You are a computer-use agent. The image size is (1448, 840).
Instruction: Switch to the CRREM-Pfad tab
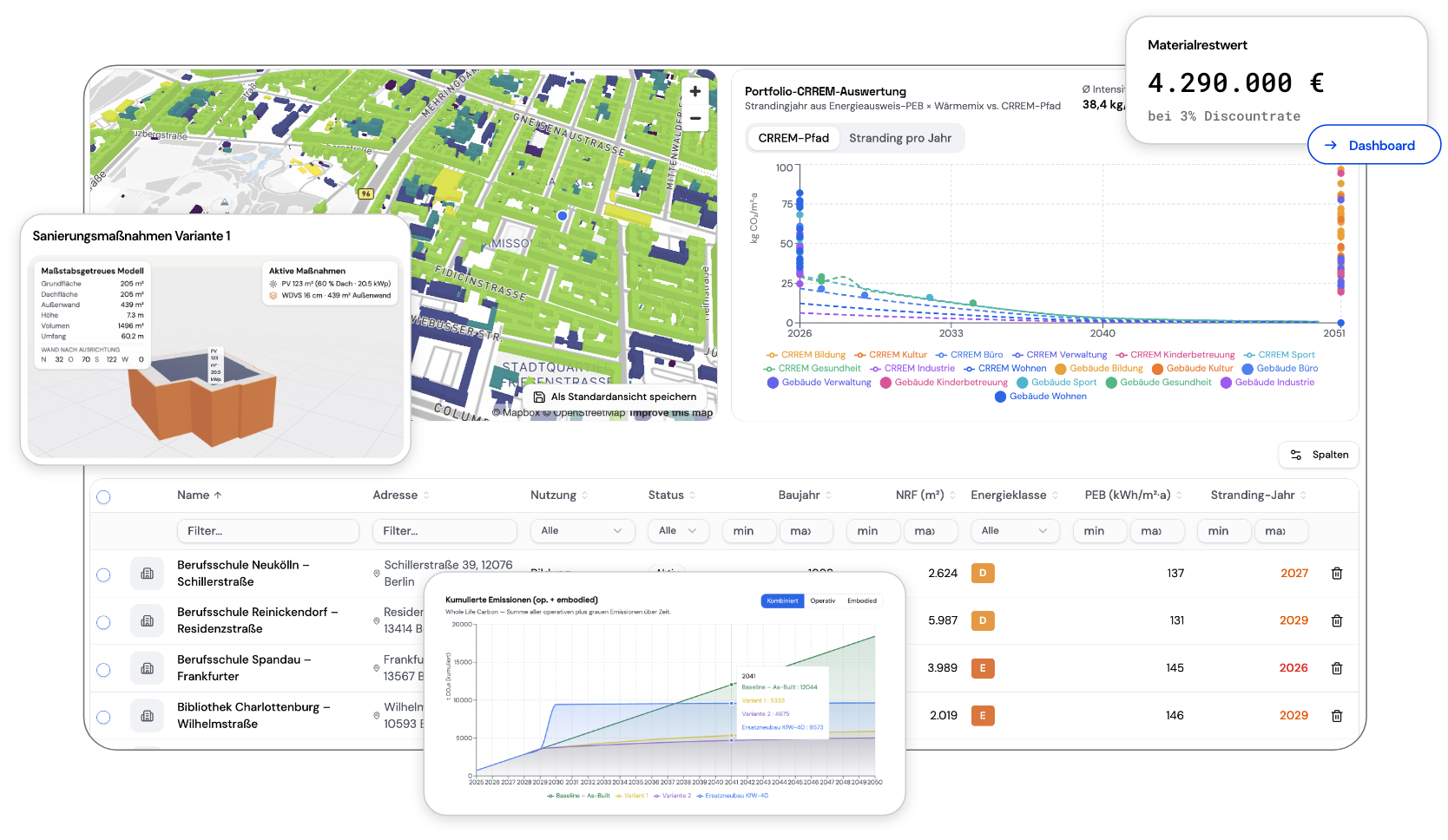point(793,138)
